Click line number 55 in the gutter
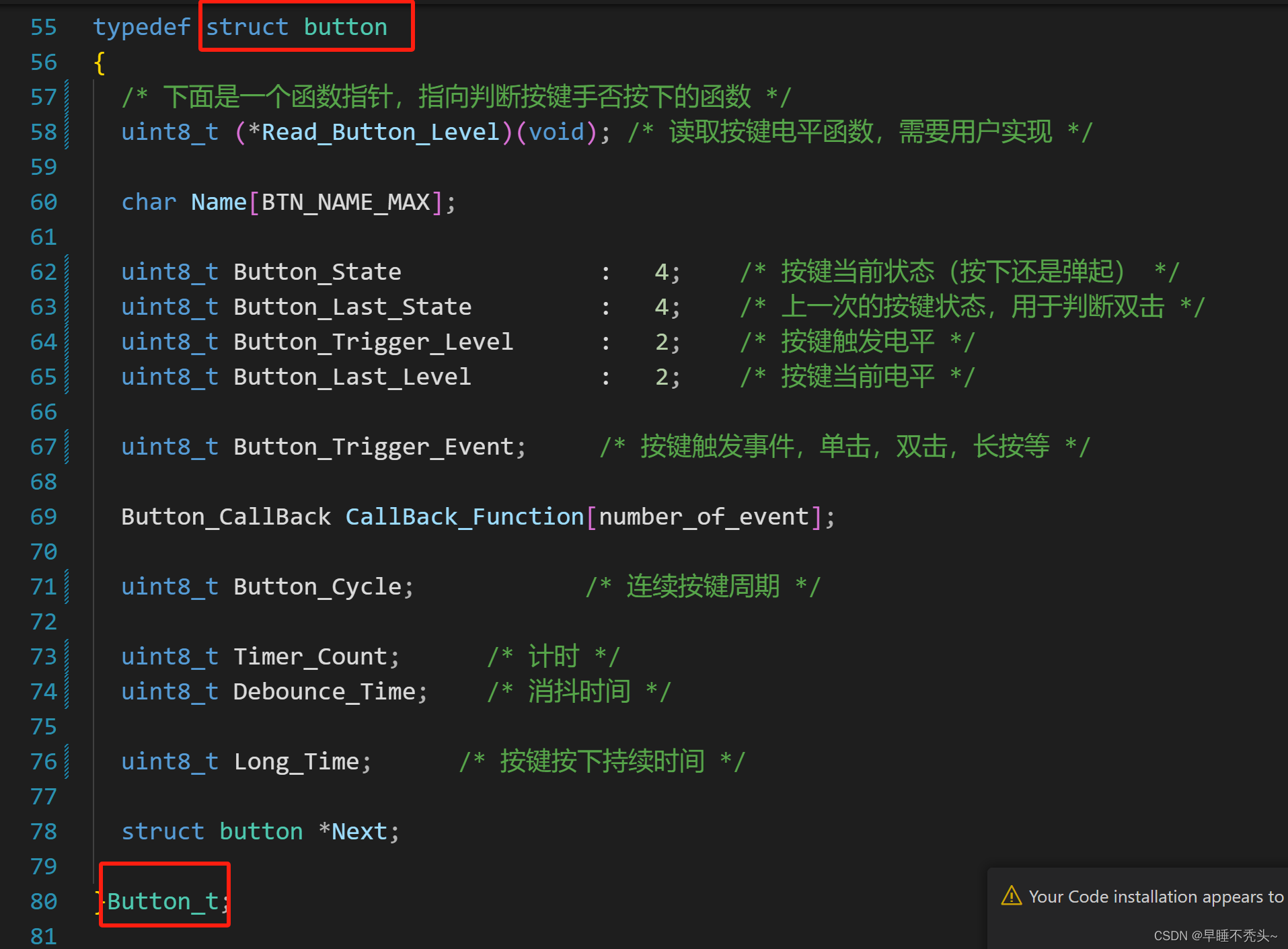The height and width of the screenshot is (949, 1288). [x=44, y=27]
